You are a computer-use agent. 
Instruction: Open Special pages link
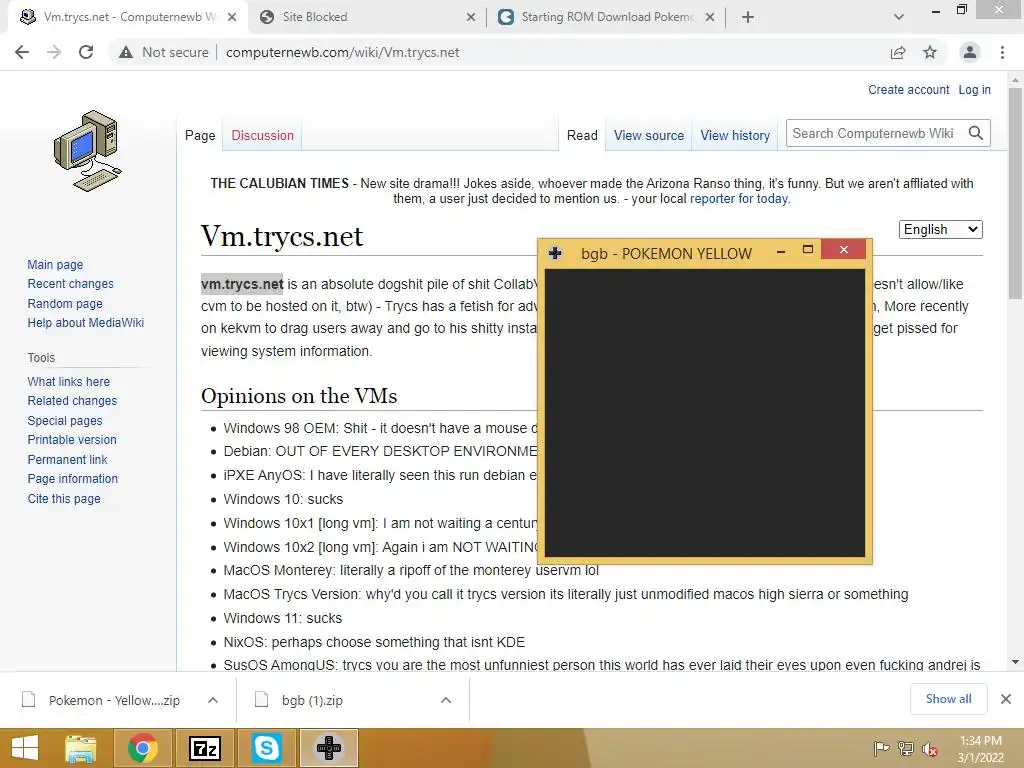(x=65, y=421)
